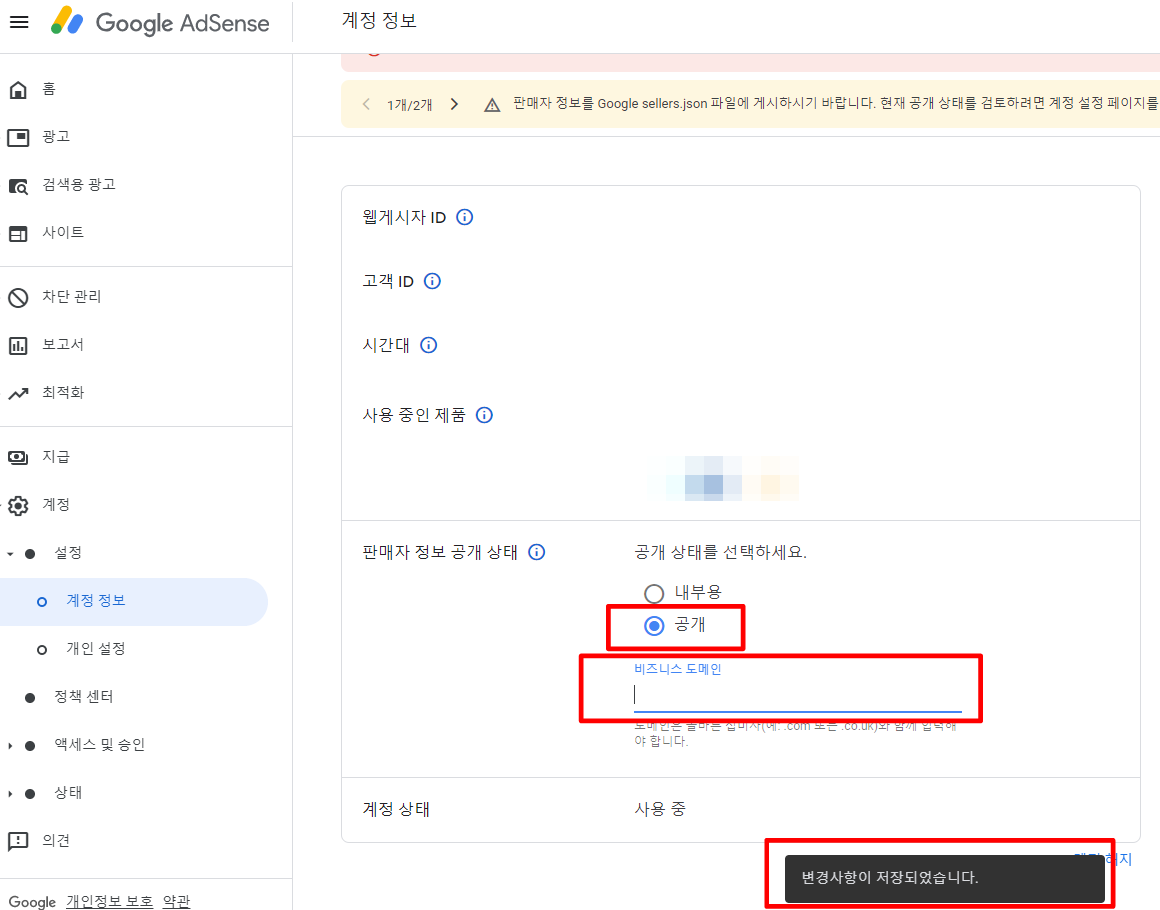
Task: Select the 공개 radio option
Action: tap(654, 626)
